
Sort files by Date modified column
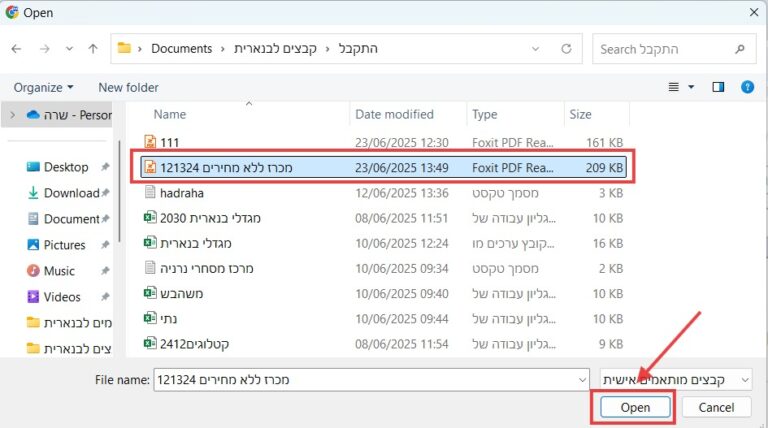(394, 115)
